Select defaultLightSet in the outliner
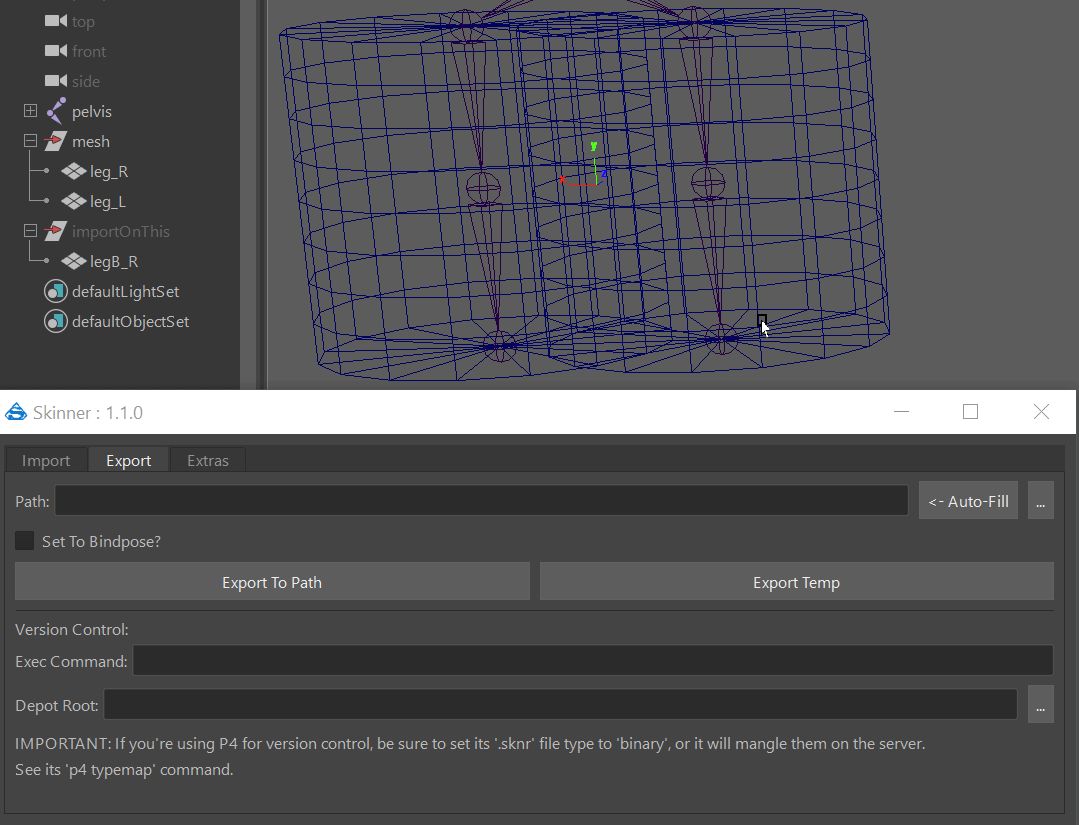The height and width of the screenshot is (825, 1079). point(125,292)
